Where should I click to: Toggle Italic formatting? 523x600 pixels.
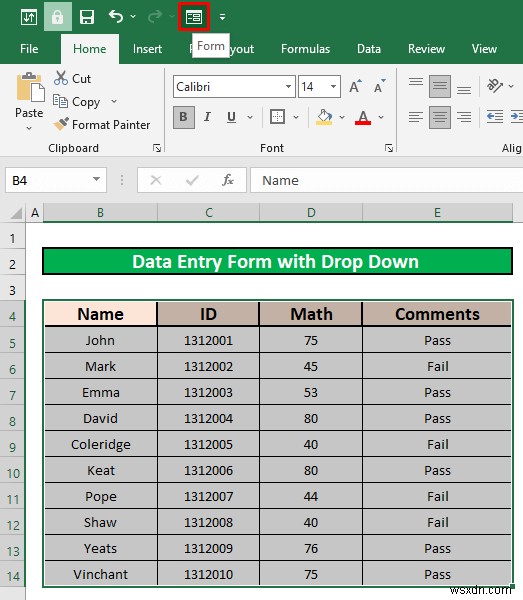pos(207,117)
